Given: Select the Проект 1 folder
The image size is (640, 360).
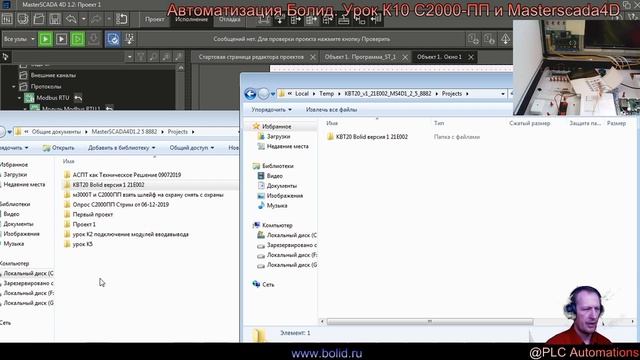Looking at the screenshot, I should (84, 224).
